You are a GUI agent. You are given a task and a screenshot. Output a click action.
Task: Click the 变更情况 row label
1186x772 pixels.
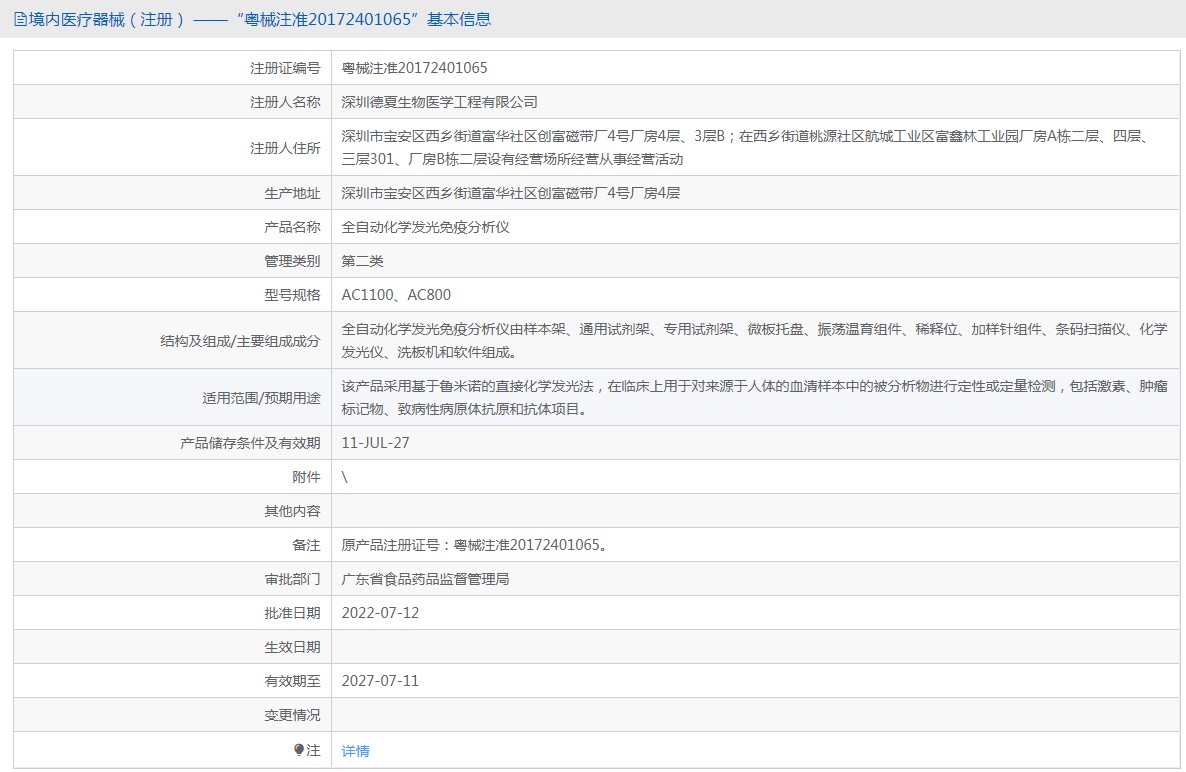point(292,715)
